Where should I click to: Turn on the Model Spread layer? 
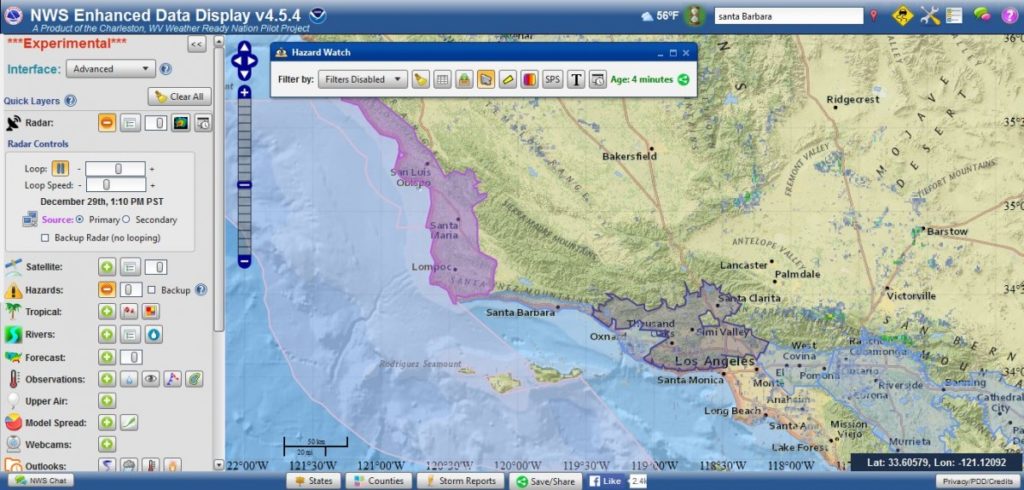(107, 423)
